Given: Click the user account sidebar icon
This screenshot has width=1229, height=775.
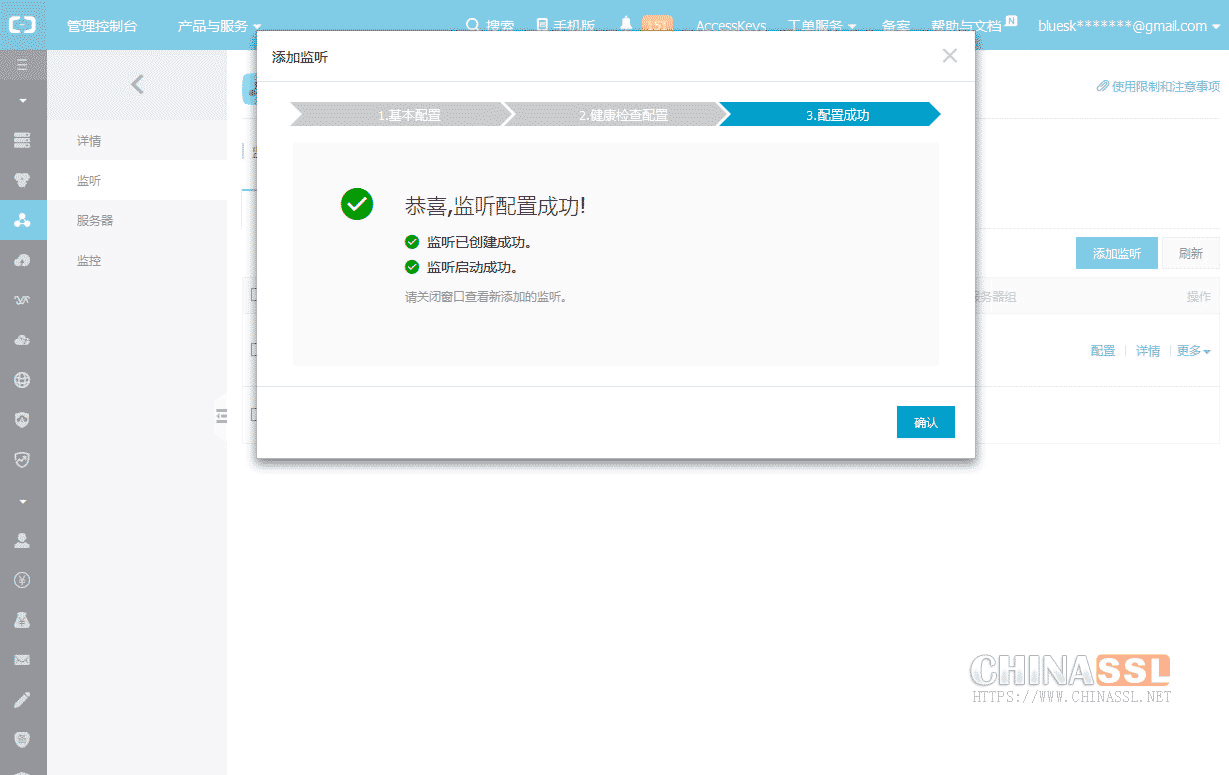Looking at the screenshot, I should coord(22,540).
